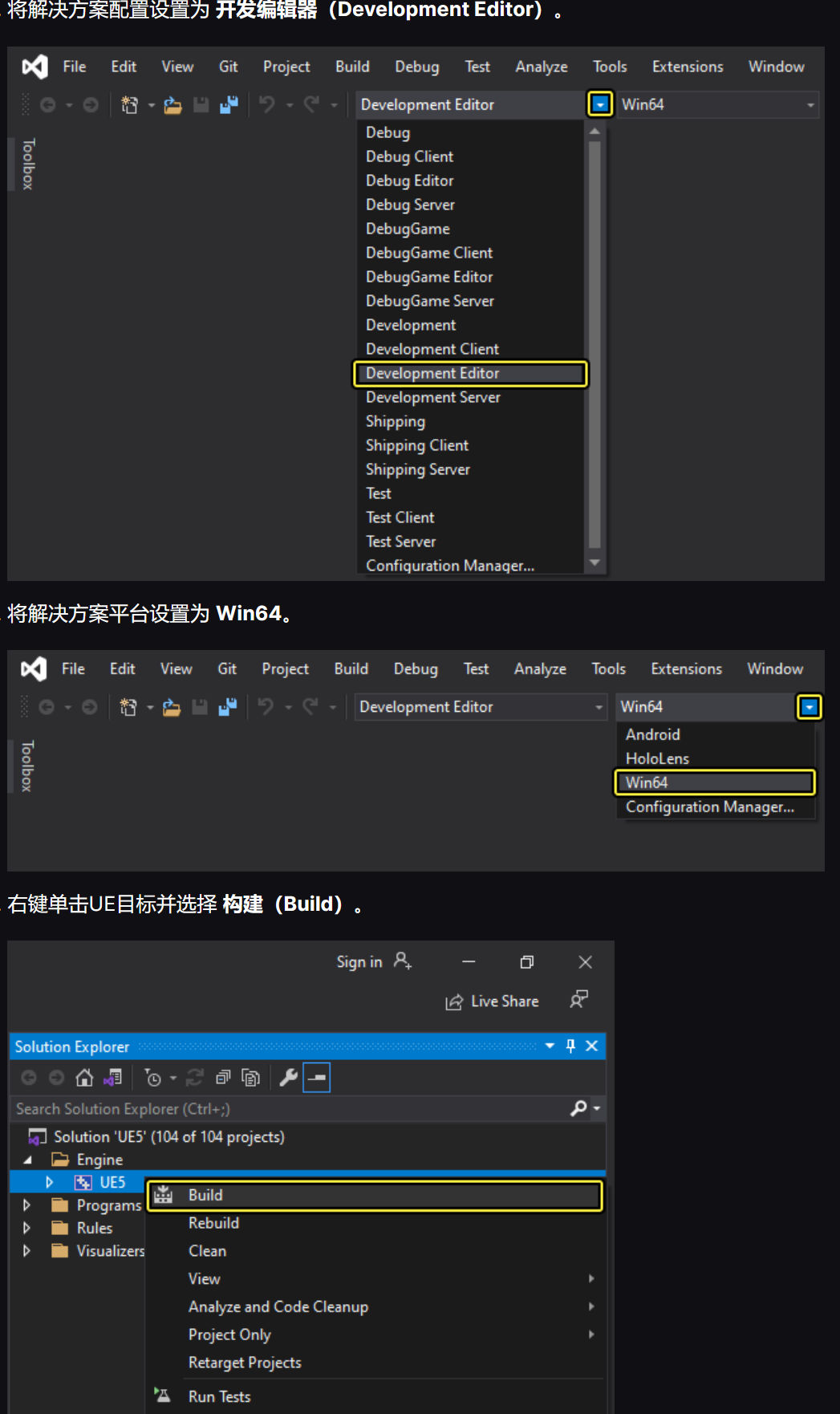This screenshot has width=840, height=1414.
Task: Click configuration list scrollbar up arrow
Action: point(594,131)
